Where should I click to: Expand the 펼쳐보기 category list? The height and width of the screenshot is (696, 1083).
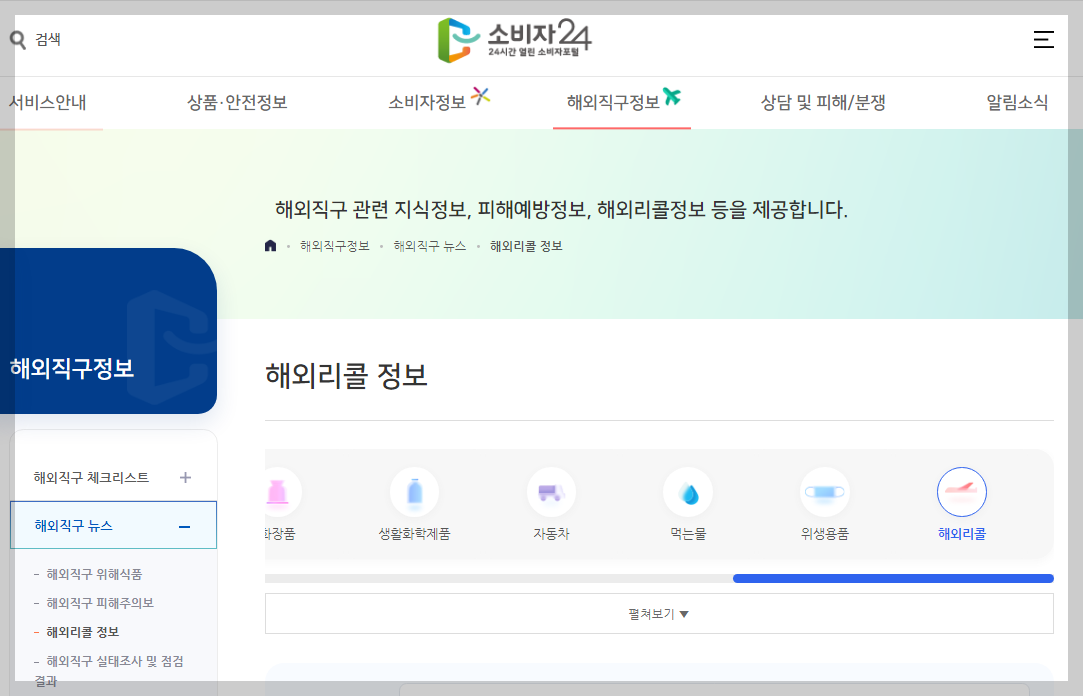659,614
